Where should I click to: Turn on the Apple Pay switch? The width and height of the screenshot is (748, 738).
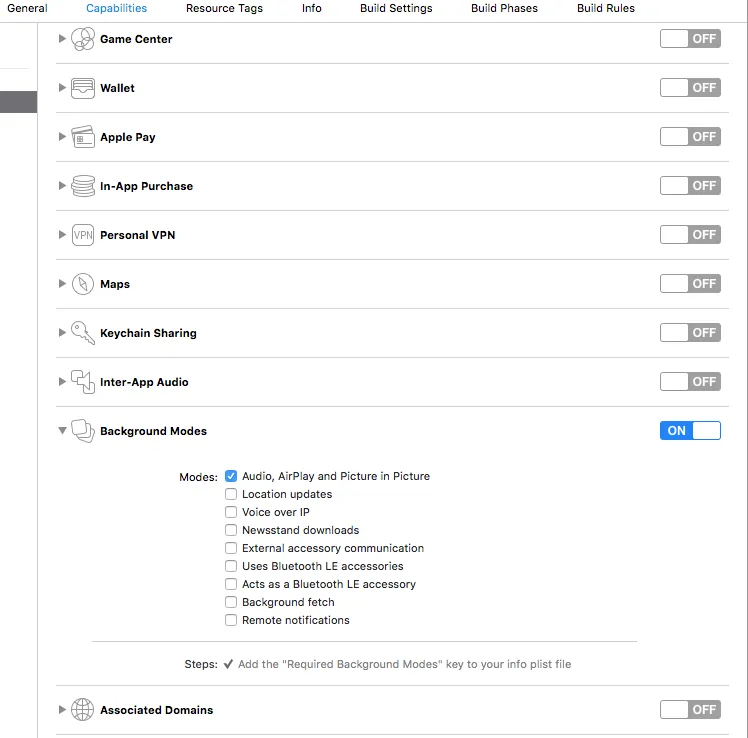pyautogui.click(x=690, y=137)
